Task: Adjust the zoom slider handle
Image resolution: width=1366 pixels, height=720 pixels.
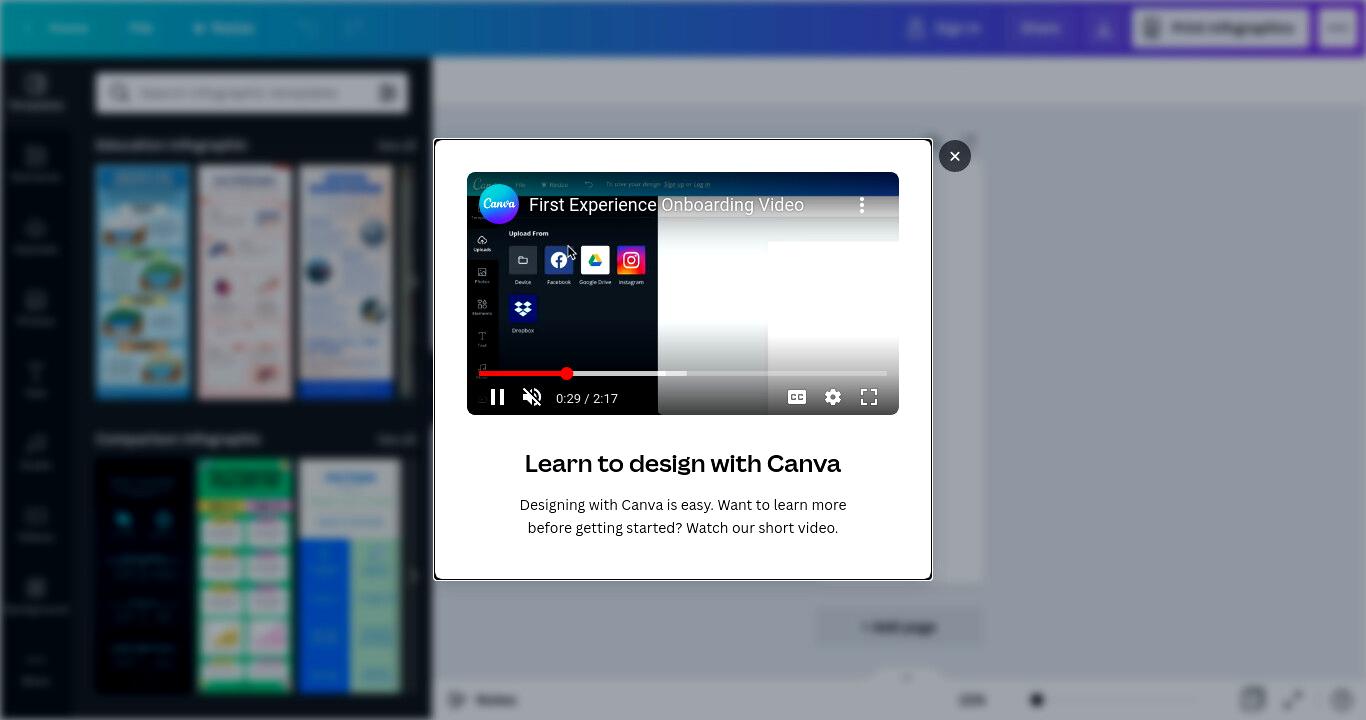Action: click(x=1037, y=700)
